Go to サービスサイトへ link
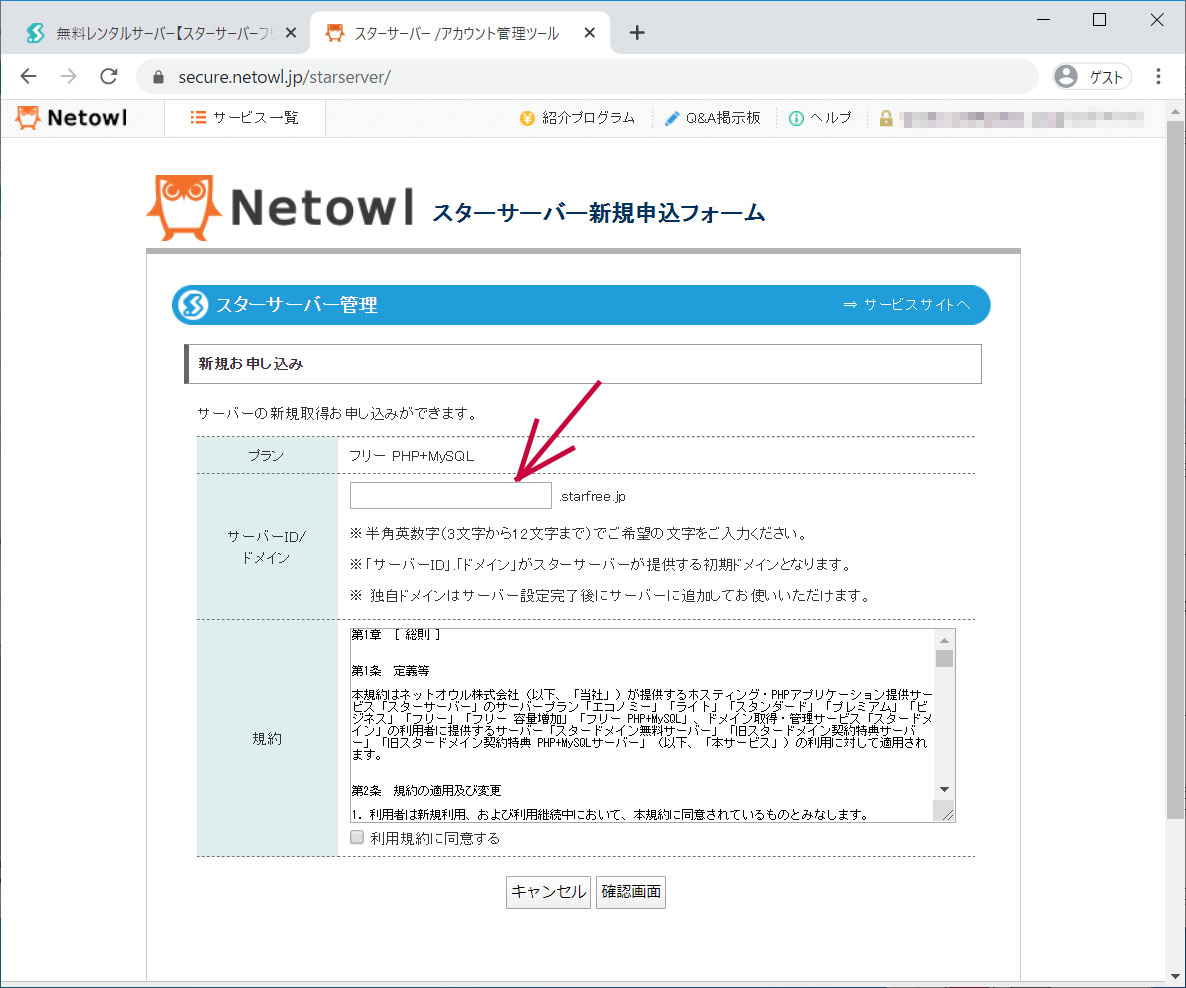The height and width of the screenshot is (988, 1186). click(907, 305)
